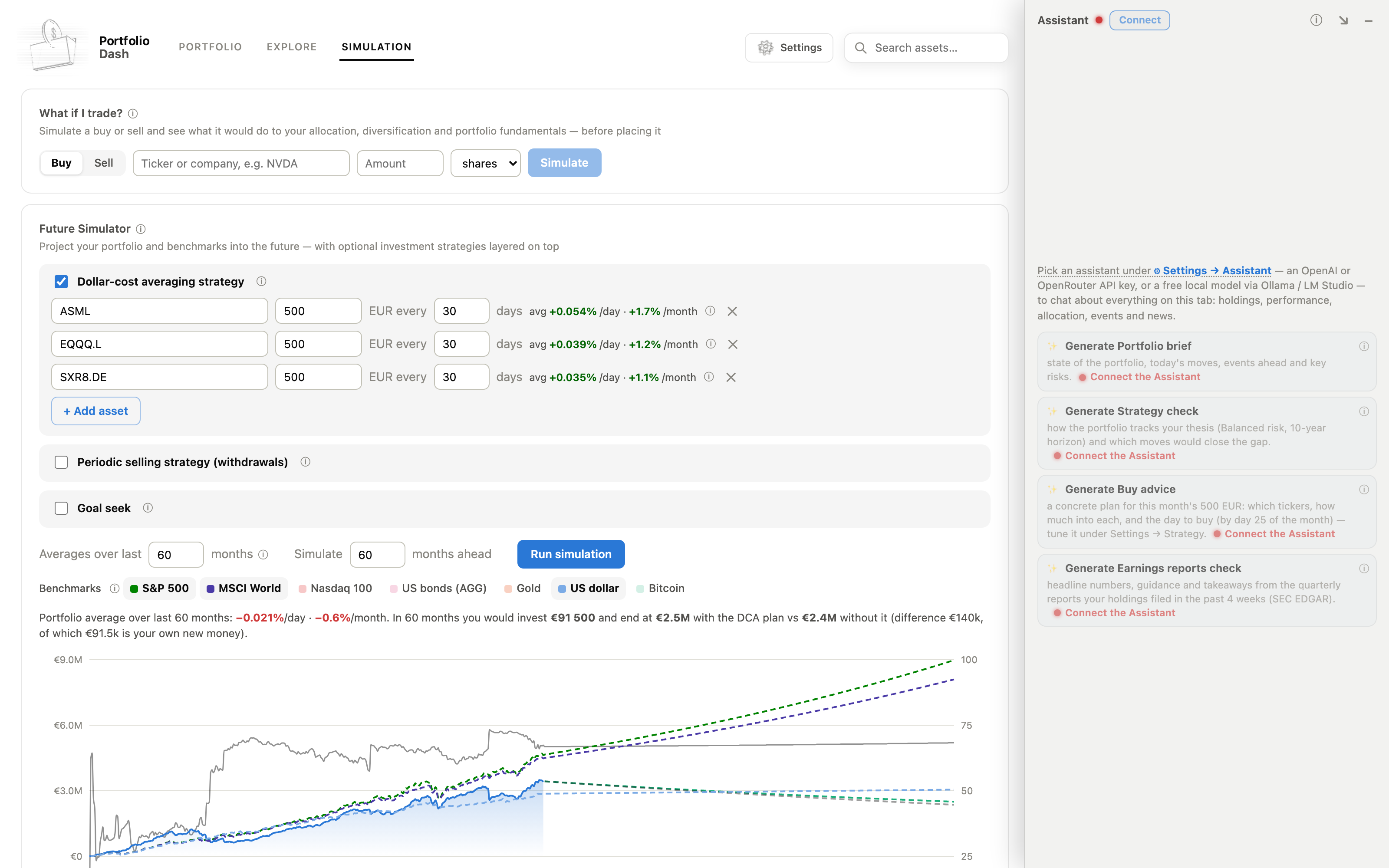The height and width of the screenshot is (868, 1389).
Task: Uncheck Dollar-cost averaging strategy
Action: point(61,281)
